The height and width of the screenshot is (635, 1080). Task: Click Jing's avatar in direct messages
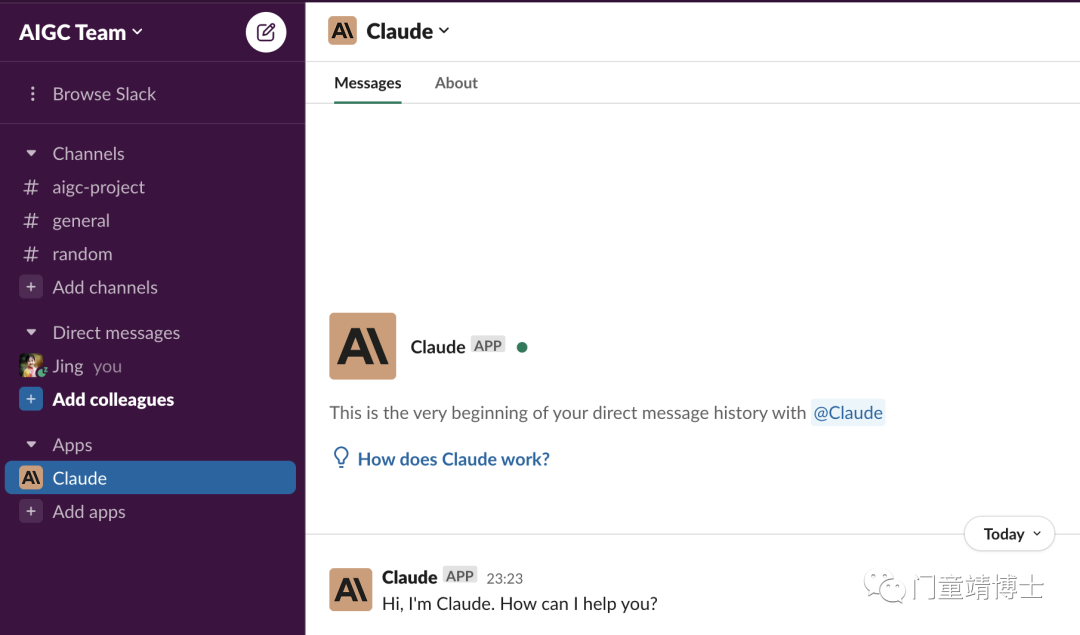point(32,366)
